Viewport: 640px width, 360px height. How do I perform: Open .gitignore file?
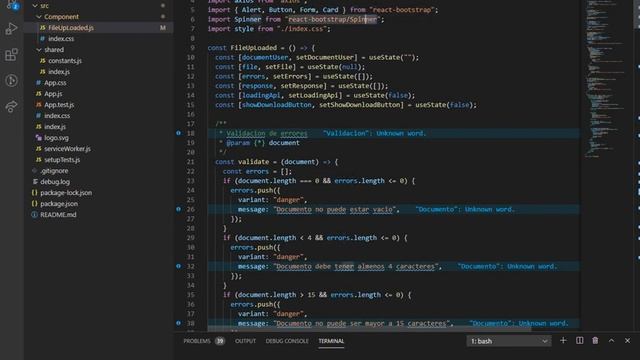[54, 171]
